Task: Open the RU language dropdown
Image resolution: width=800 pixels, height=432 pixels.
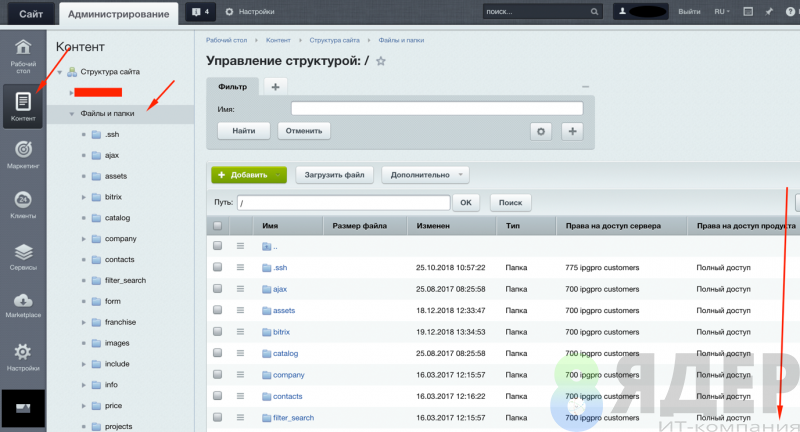Action: (x=722, y=12)
